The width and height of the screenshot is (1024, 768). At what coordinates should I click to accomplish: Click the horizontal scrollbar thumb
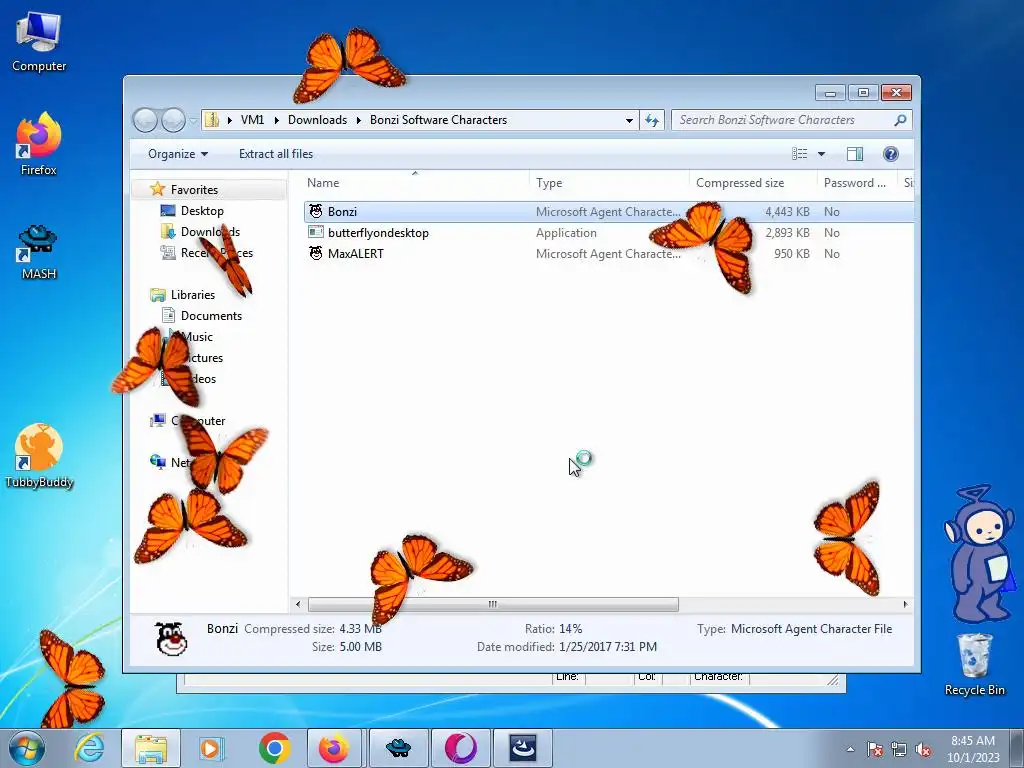point(493,604)
